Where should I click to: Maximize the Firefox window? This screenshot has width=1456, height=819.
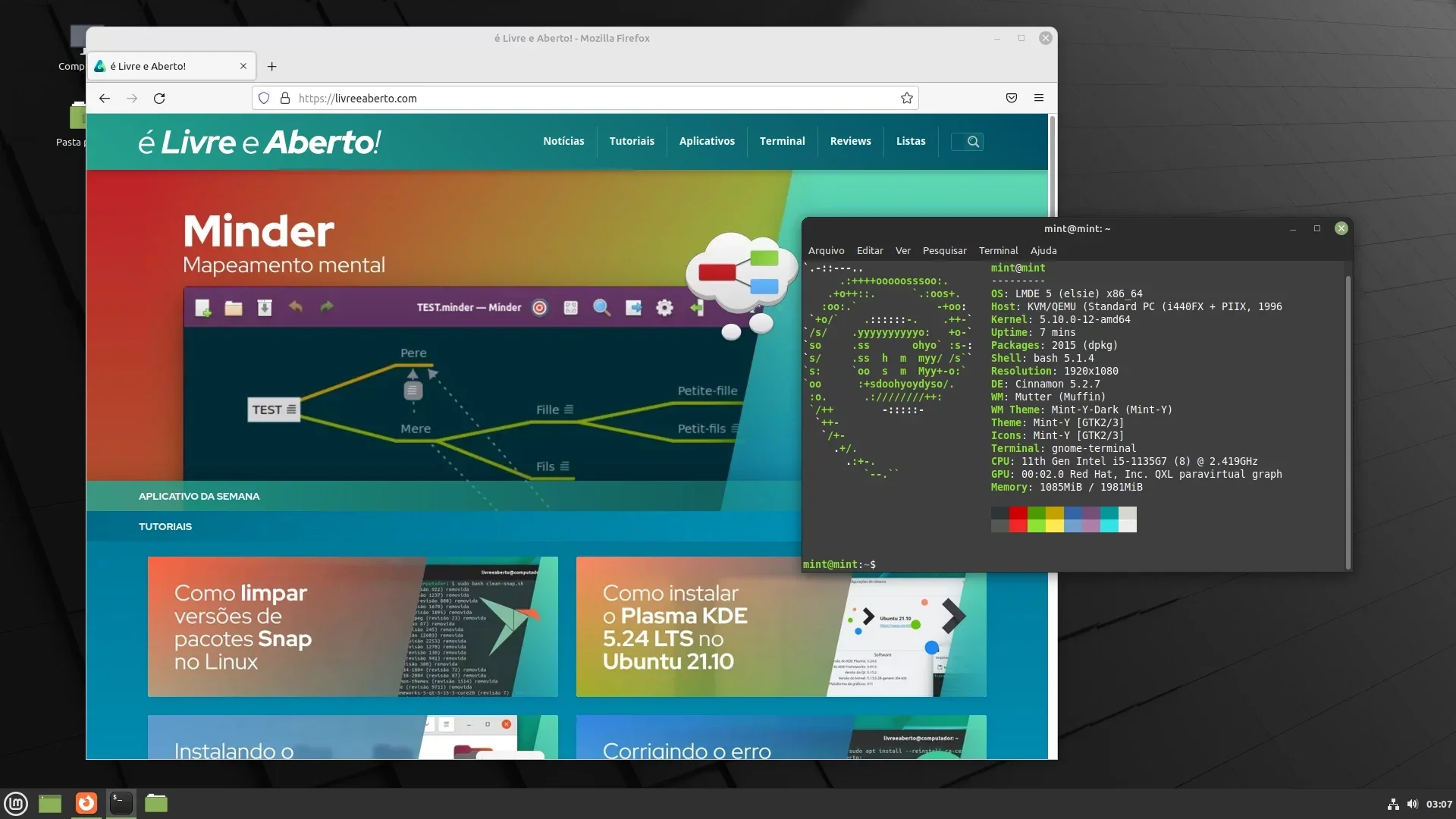point(1021,39)
